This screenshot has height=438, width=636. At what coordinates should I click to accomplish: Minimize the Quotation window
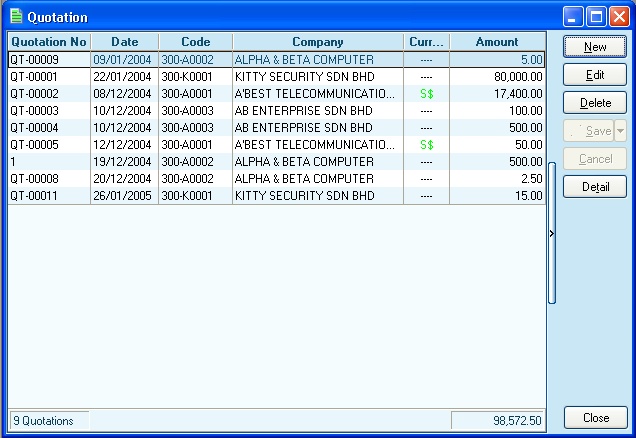tap(573, 17)
